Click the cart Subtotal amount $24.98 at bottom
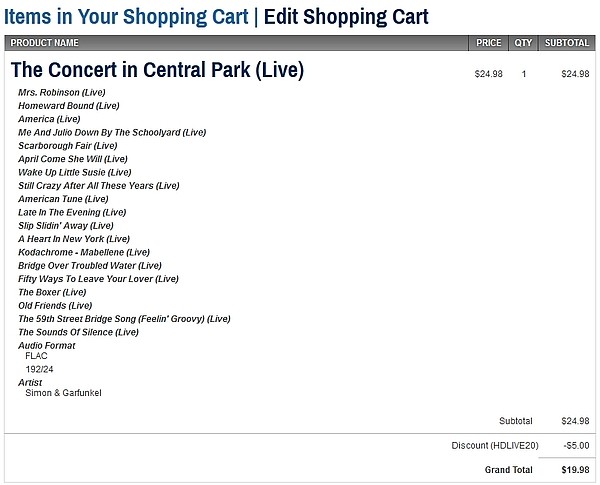600x485 pixels. pos(575,421)
